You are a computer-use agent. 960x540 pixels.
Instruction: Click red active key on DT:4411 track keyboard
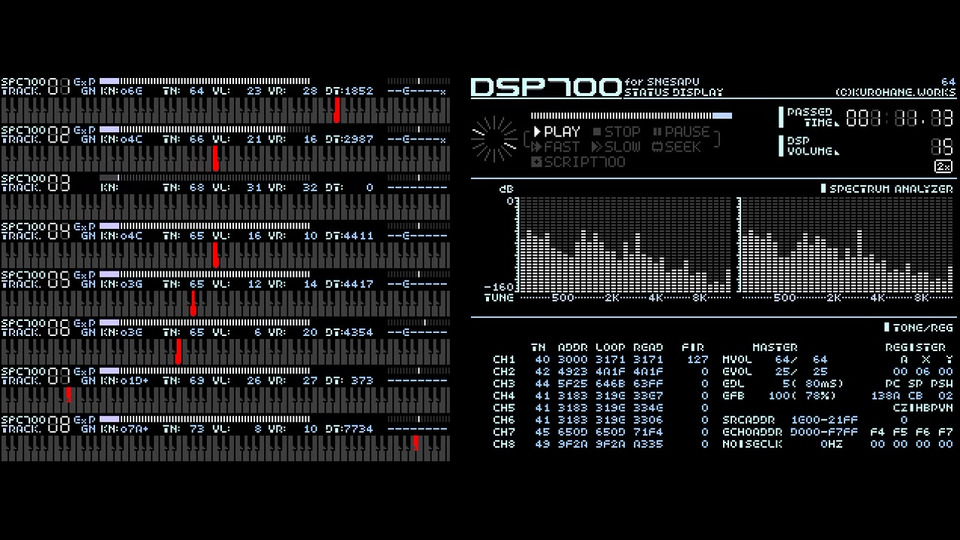coord(216,255)
